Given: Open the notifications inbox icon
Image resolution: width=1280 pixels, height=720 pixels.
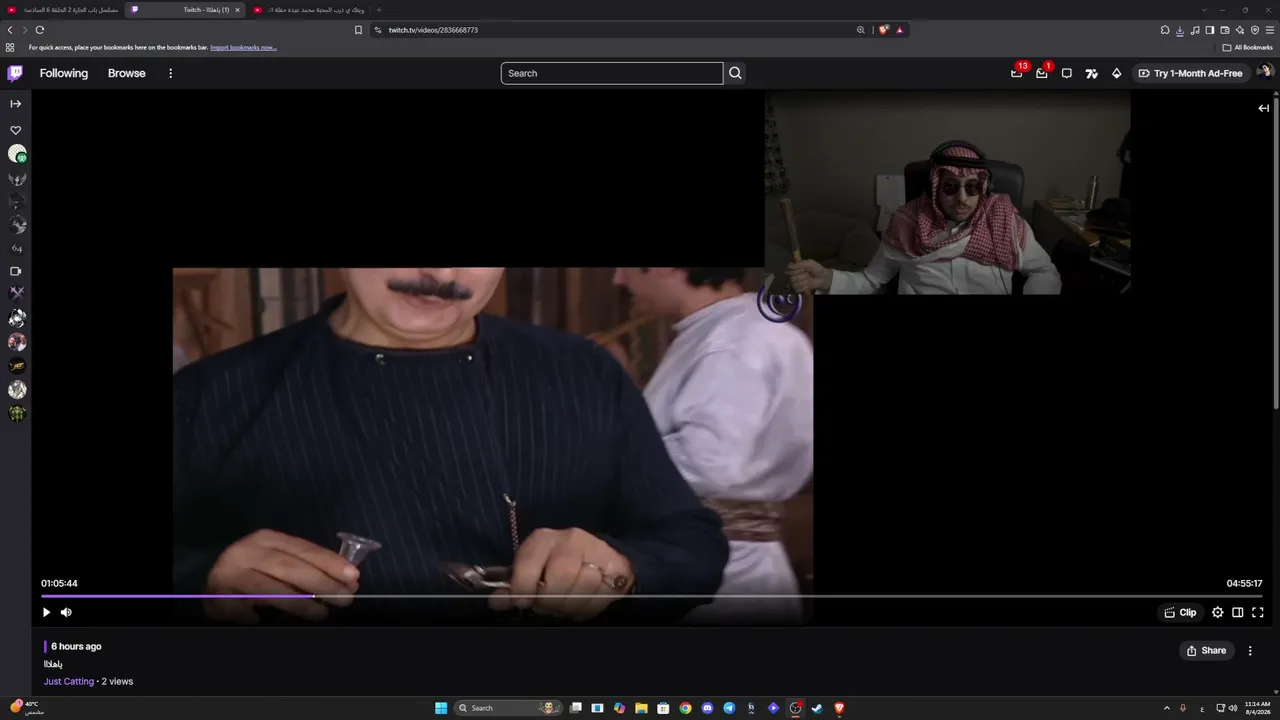Looking at the screenshot, I should pos(1042,73).
